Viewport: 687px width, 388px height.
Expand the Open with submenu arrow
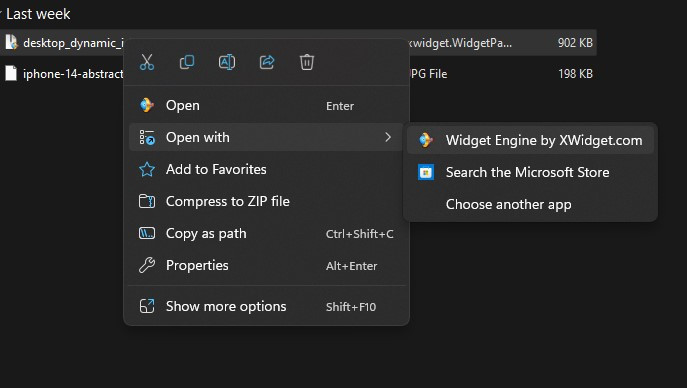coord(388,138)
